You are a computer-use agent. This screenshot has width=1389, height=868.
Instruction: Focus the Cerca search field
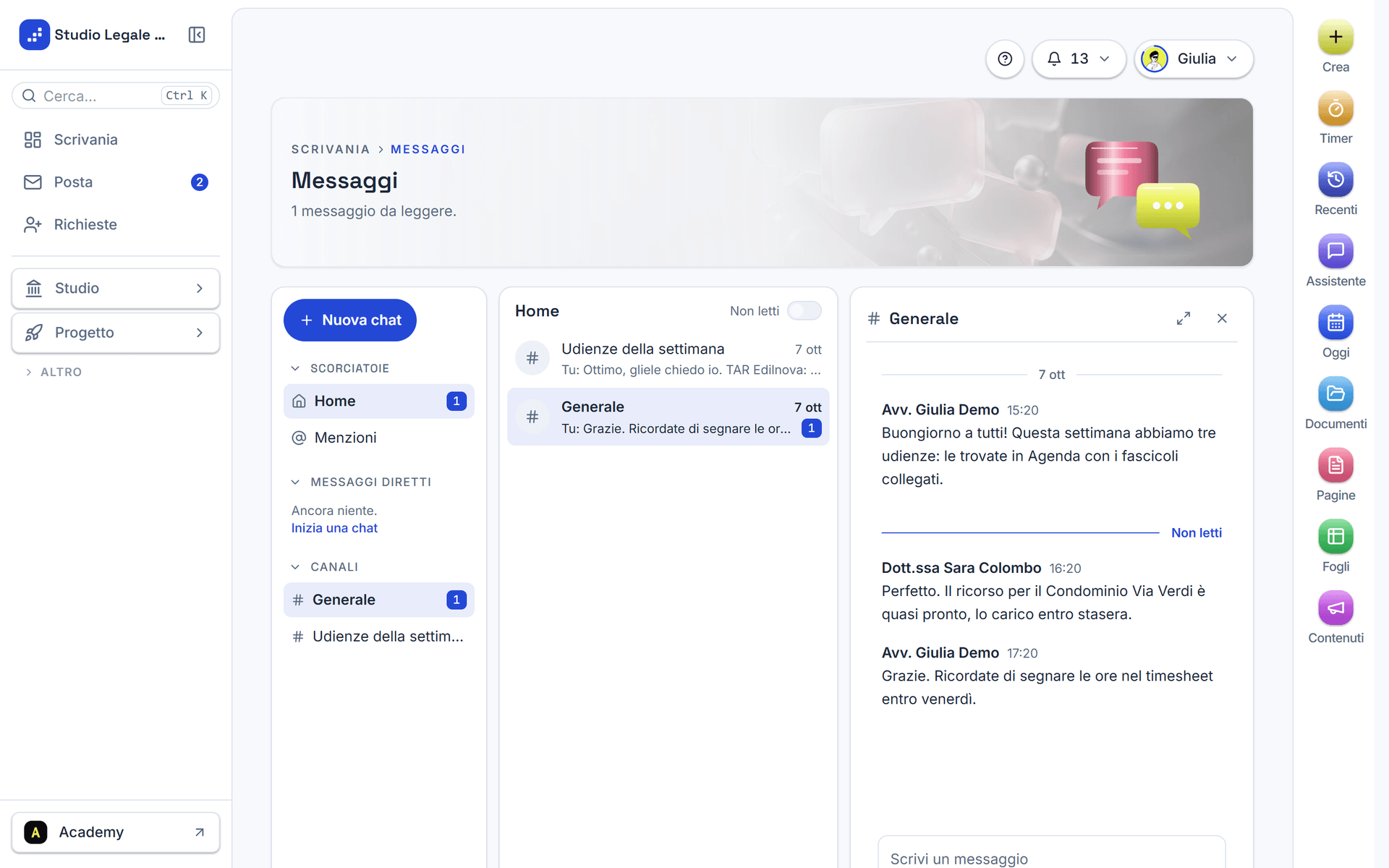(116, 95)
